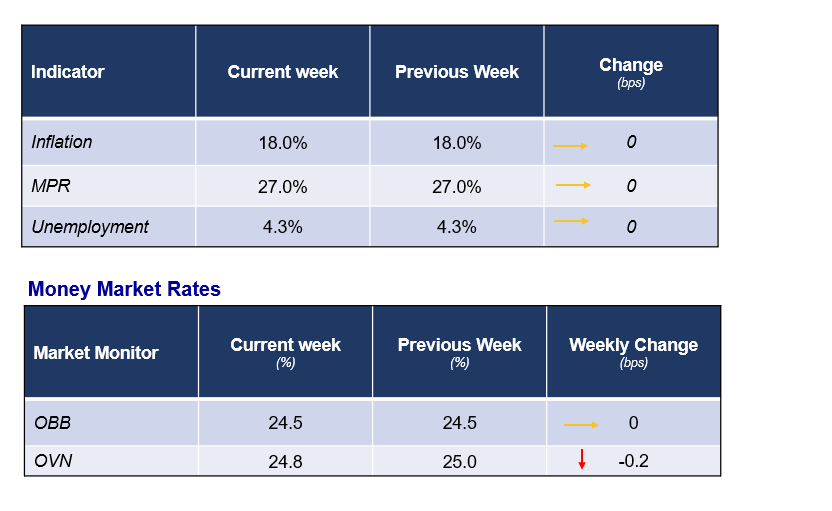Click the yellow arrow in OBB row
The image size is (832, 511).
click(581, 425)
